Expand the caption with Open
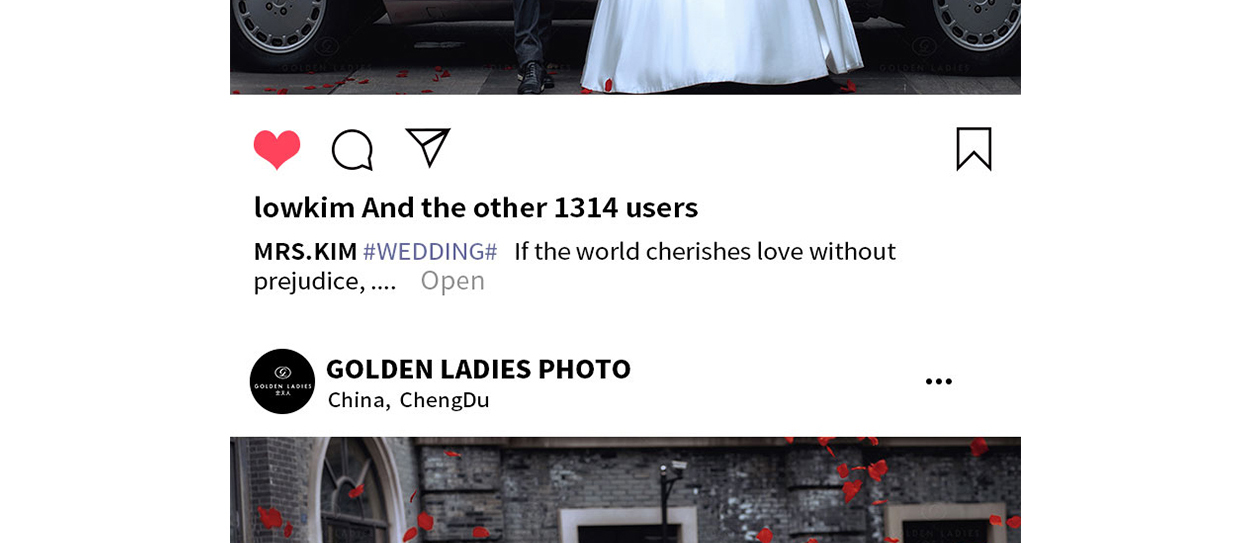1250x543 pixels. pyautogui.click(x=452, y=281)
